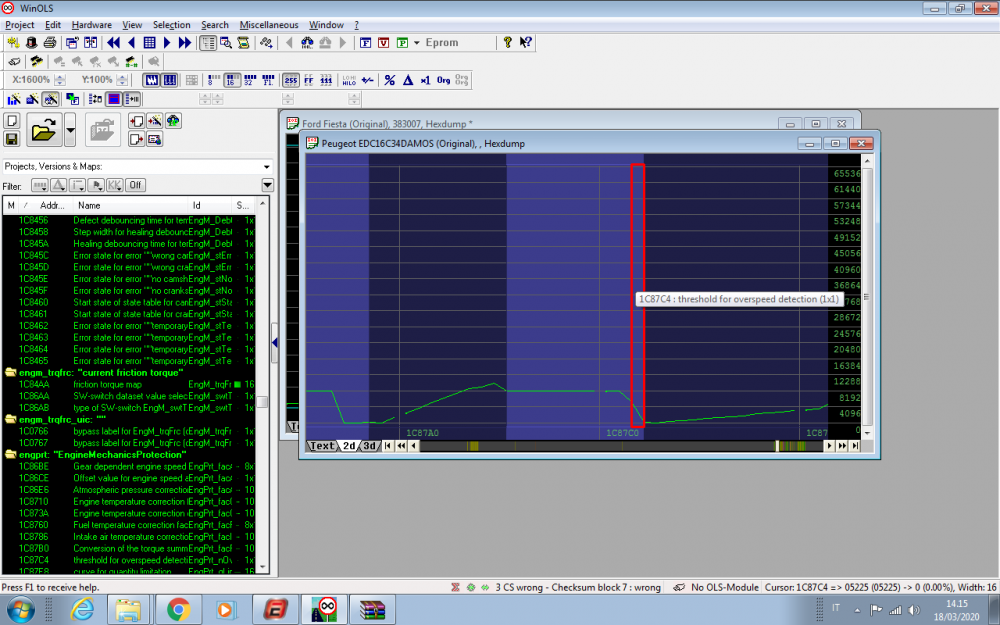Click the Y zoom 100% stepper

pos(122,80)
